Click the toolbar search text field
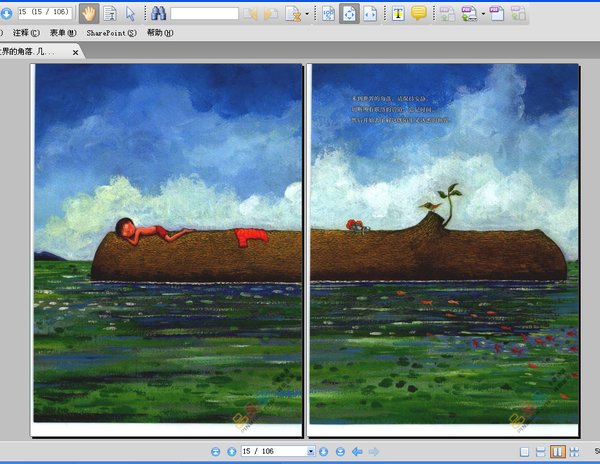This screenshot has width=600, height=464. (x=204, y=14)
